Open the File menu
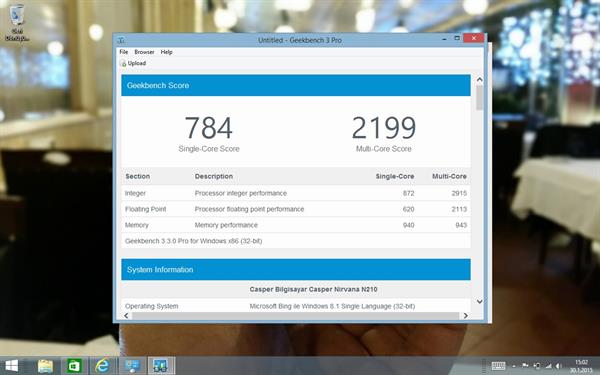This screenshot has height=375, width=600. click(124, 52)
